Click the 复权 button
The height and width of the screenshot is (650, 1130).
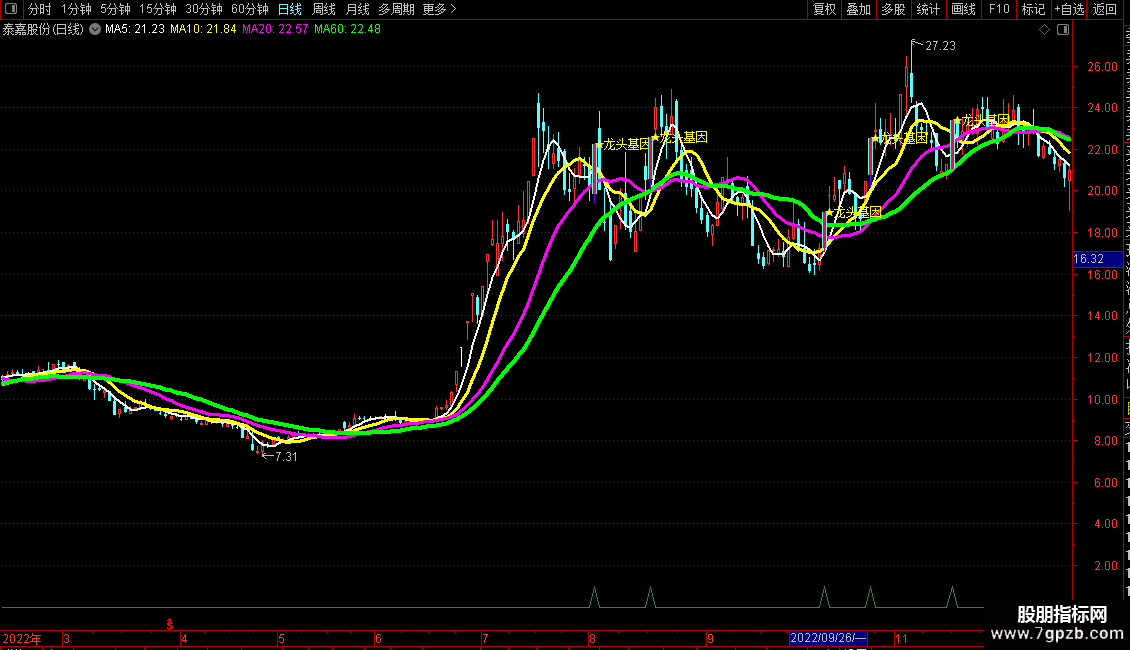pyautogui.click(x=824, y=9)
